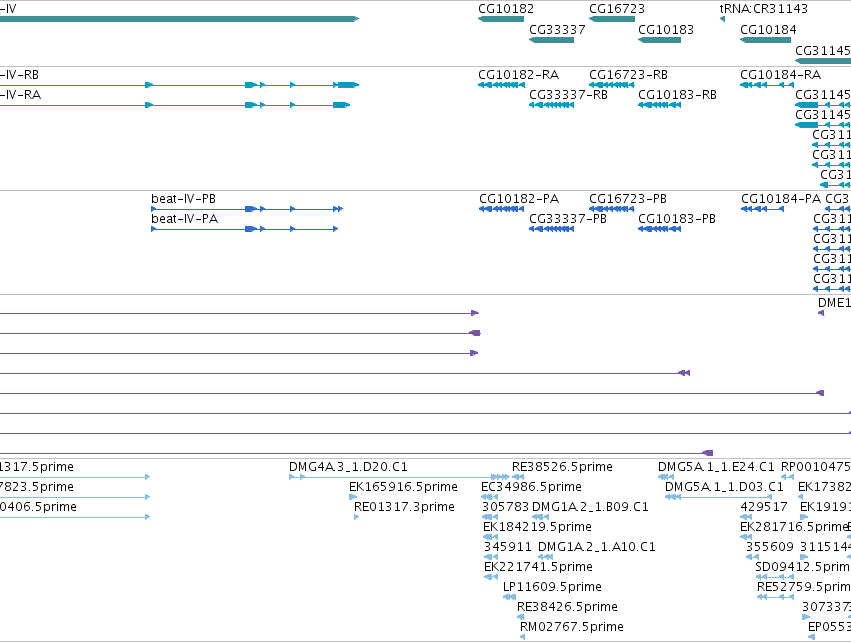Select the LP11609.5prime EST label

(x=552, y=587)
